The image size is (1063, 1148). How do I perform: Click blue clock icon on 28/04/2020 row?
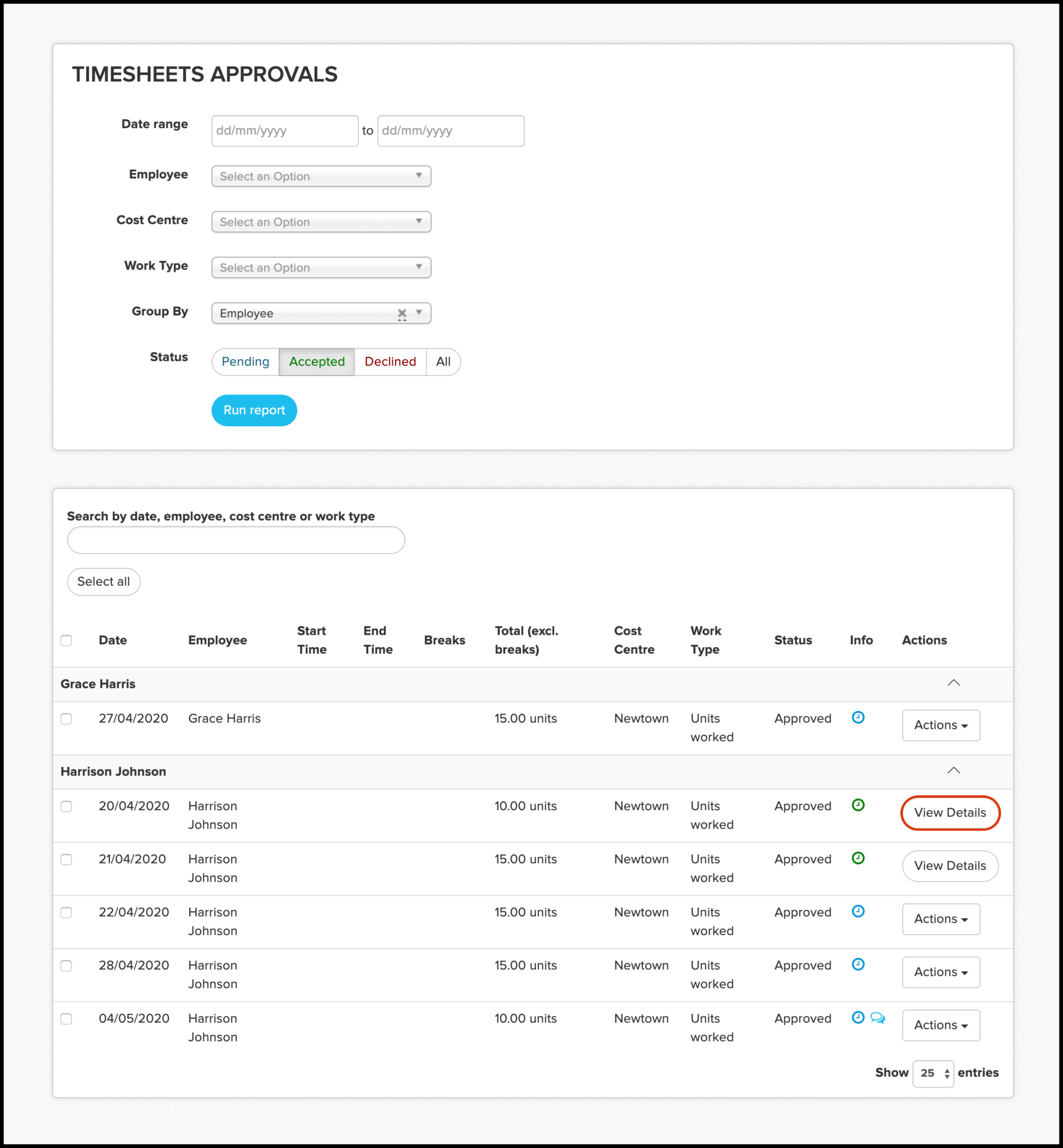click(x=857, y=964)
